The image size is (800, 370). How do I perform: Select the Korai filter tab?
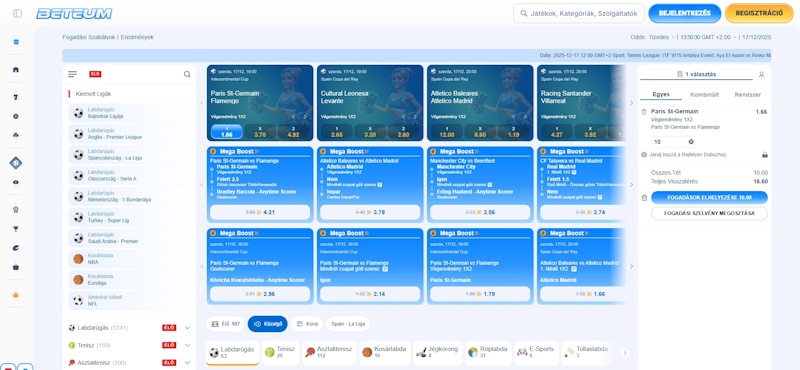[x=307, y=324]
